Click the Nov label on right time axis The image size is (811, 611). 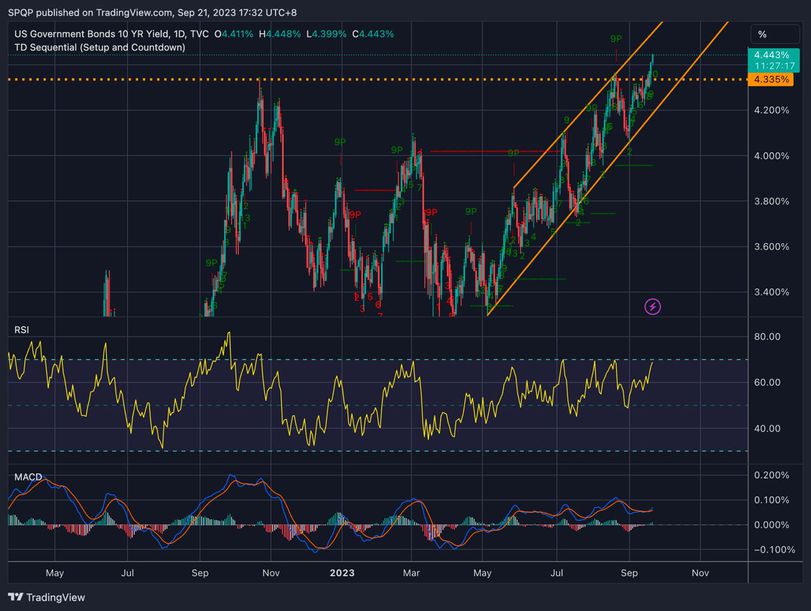point(700,573)
